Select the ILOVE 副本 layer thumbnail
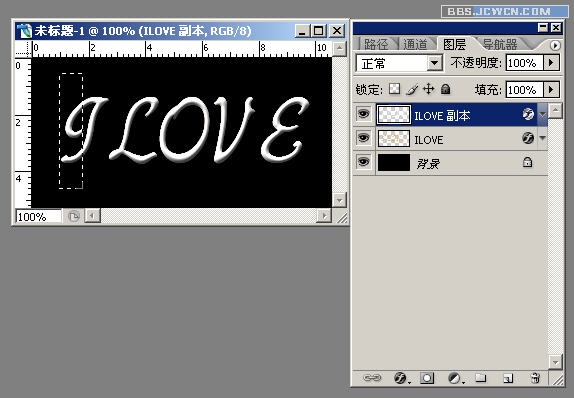This screenshot has width=574, height=398. (394, 115)
